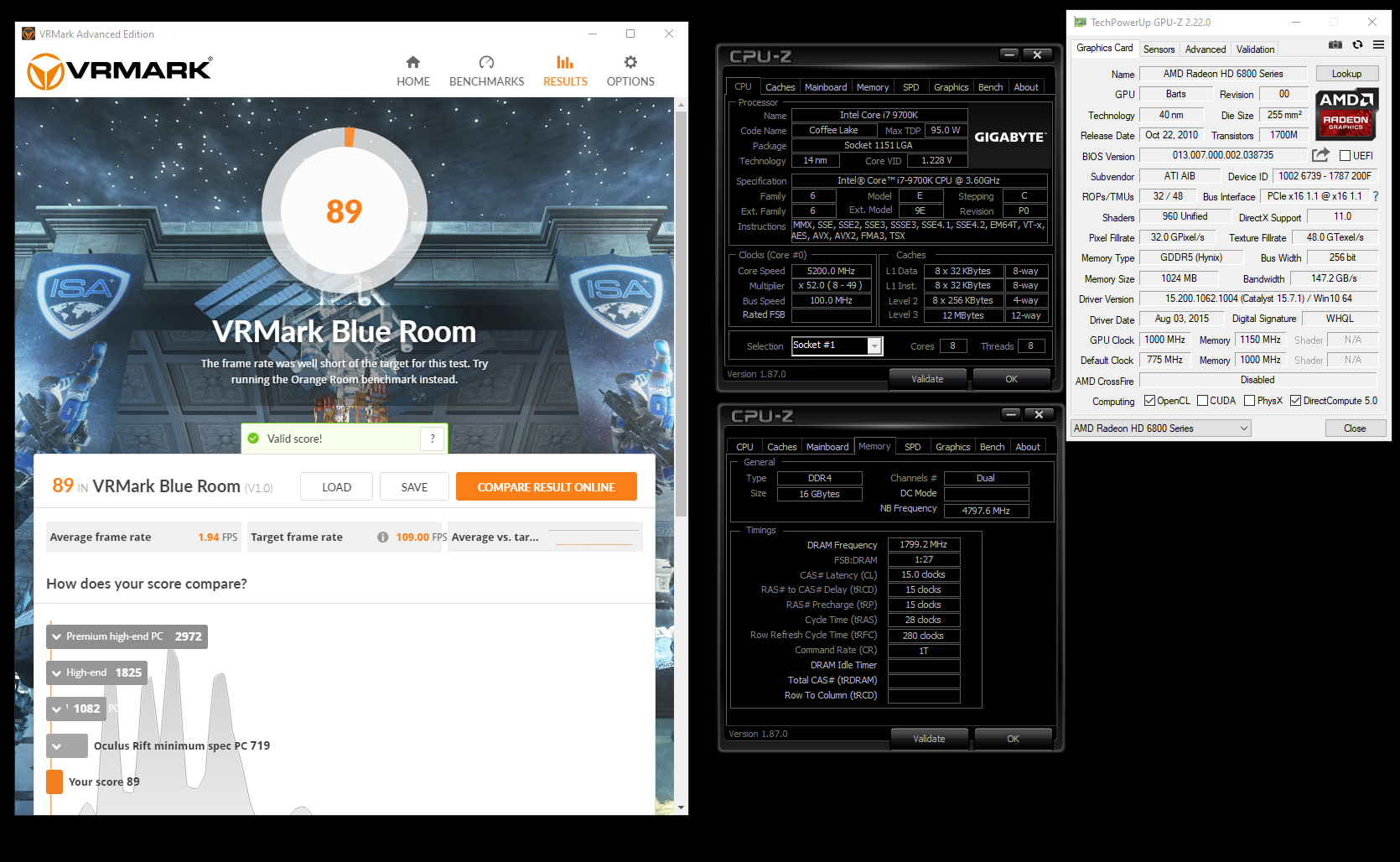Click the LOAD button in VRMark
1400x862 pixels.
(x=336, y=487)
